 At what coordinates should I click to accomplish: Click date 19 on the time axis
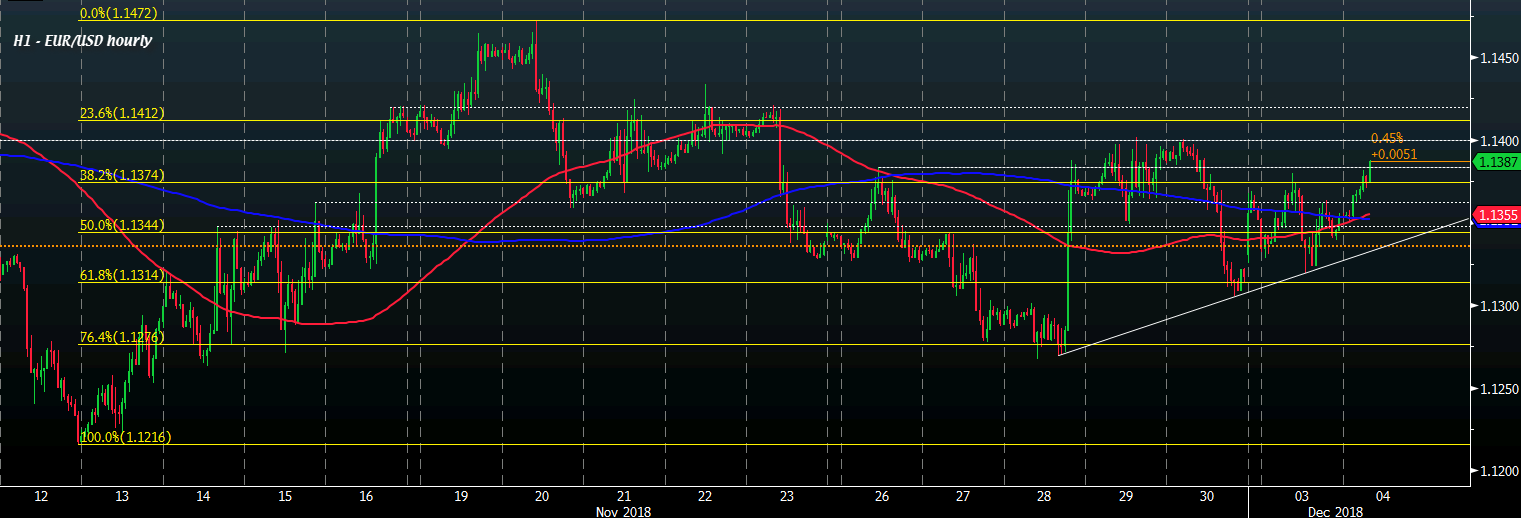pos(460,496)
